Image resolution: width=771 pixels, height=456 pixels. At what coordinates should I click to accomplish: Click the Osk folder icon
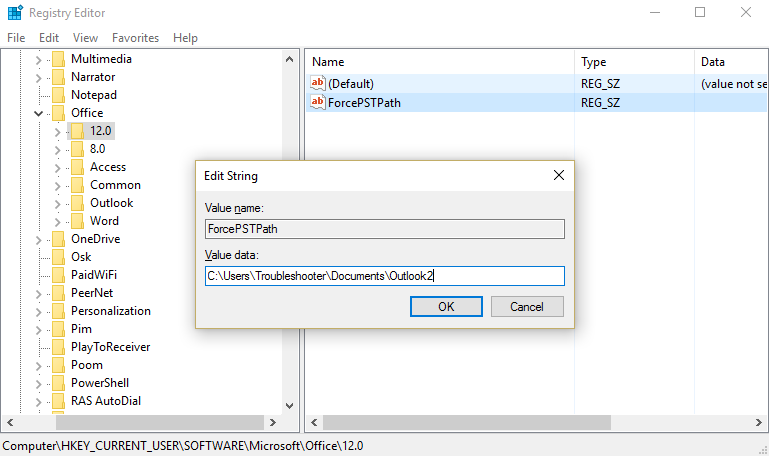(59, 257)
